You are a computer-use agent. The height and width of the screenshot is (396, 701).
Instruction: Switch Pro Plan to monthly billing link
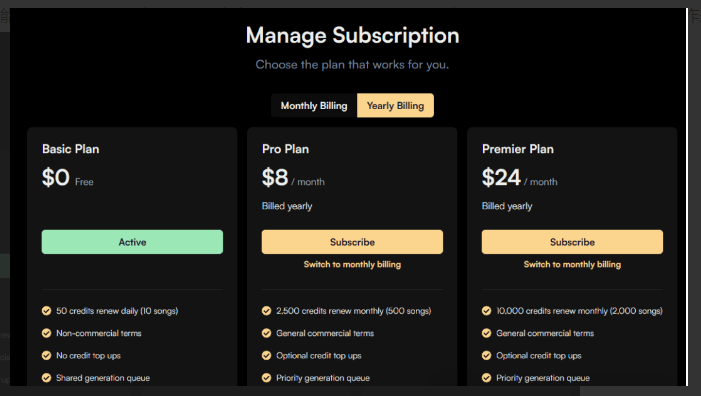352,264
